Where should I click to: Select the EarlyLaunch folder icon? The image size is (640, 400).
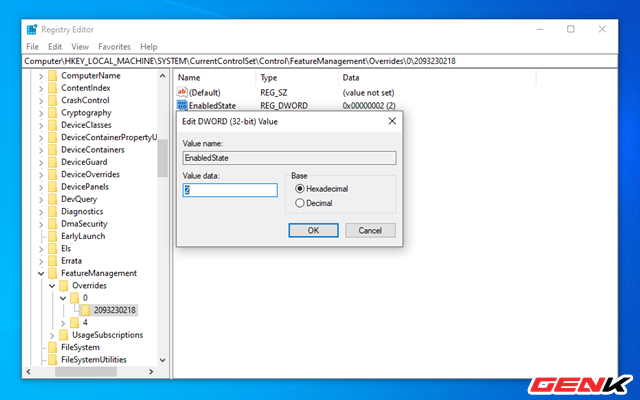point(53,236)
